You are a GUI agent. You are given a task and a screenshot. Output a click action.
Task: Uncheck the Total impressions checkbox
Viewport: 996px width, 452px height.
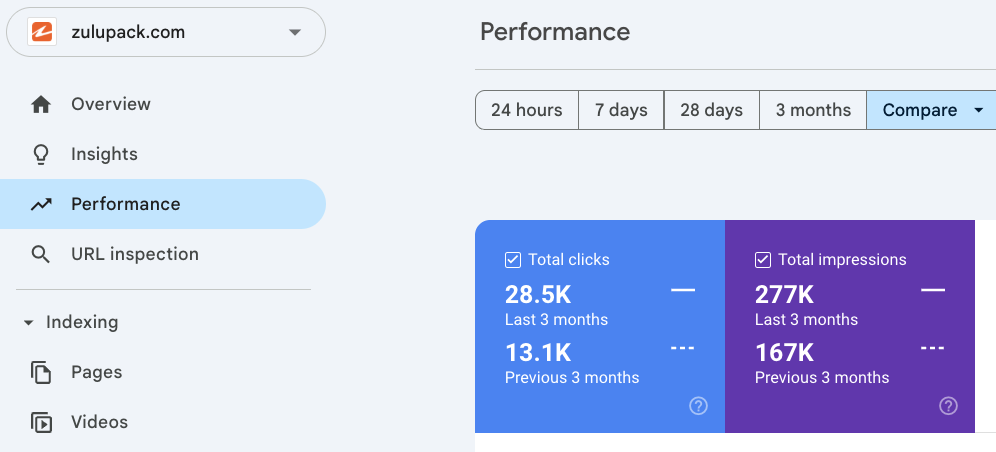click(x=763, y=260)
